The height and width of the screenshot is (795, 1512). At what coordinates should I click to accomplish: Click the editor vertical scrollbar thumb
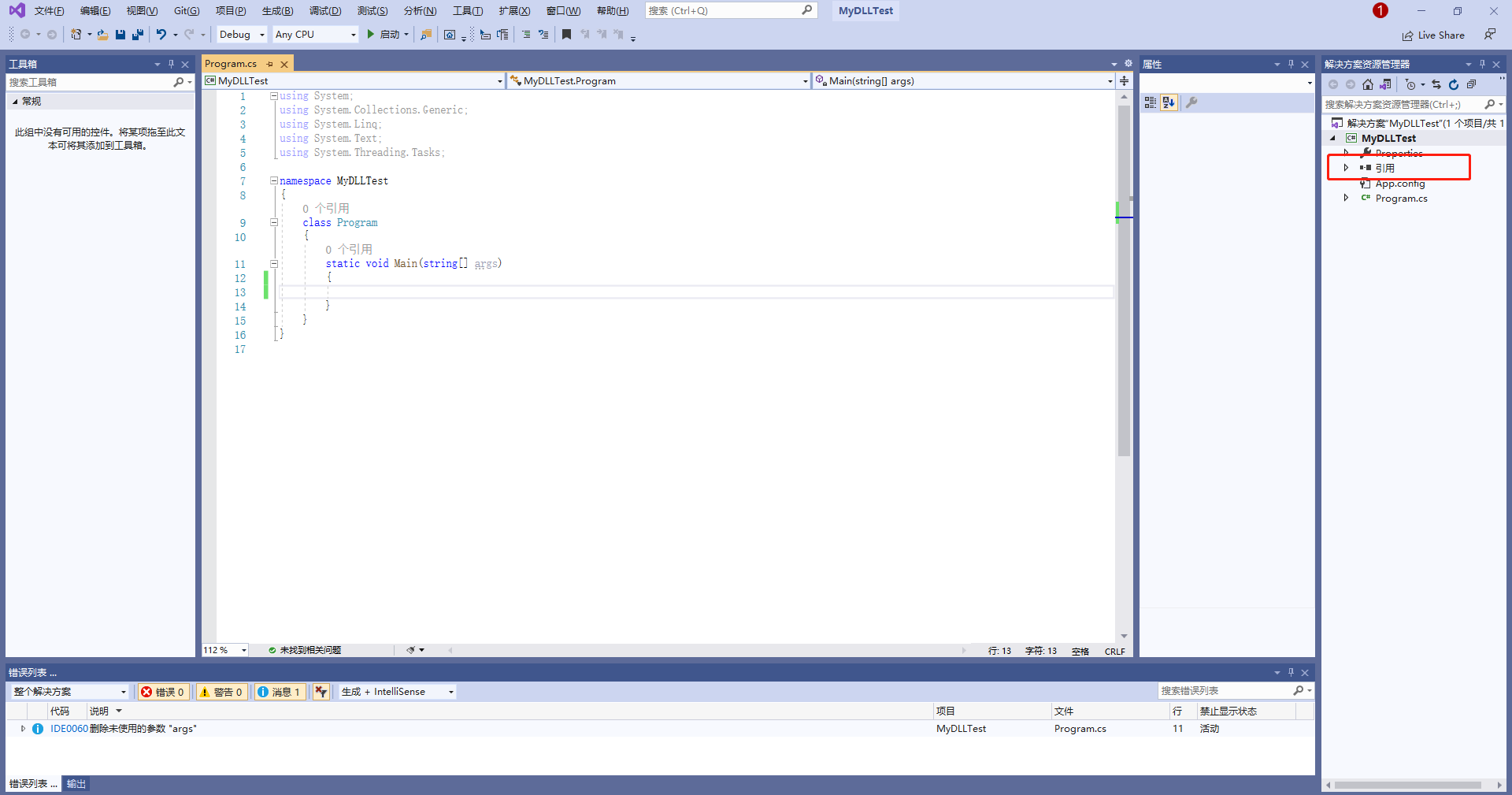(1124, 280)
